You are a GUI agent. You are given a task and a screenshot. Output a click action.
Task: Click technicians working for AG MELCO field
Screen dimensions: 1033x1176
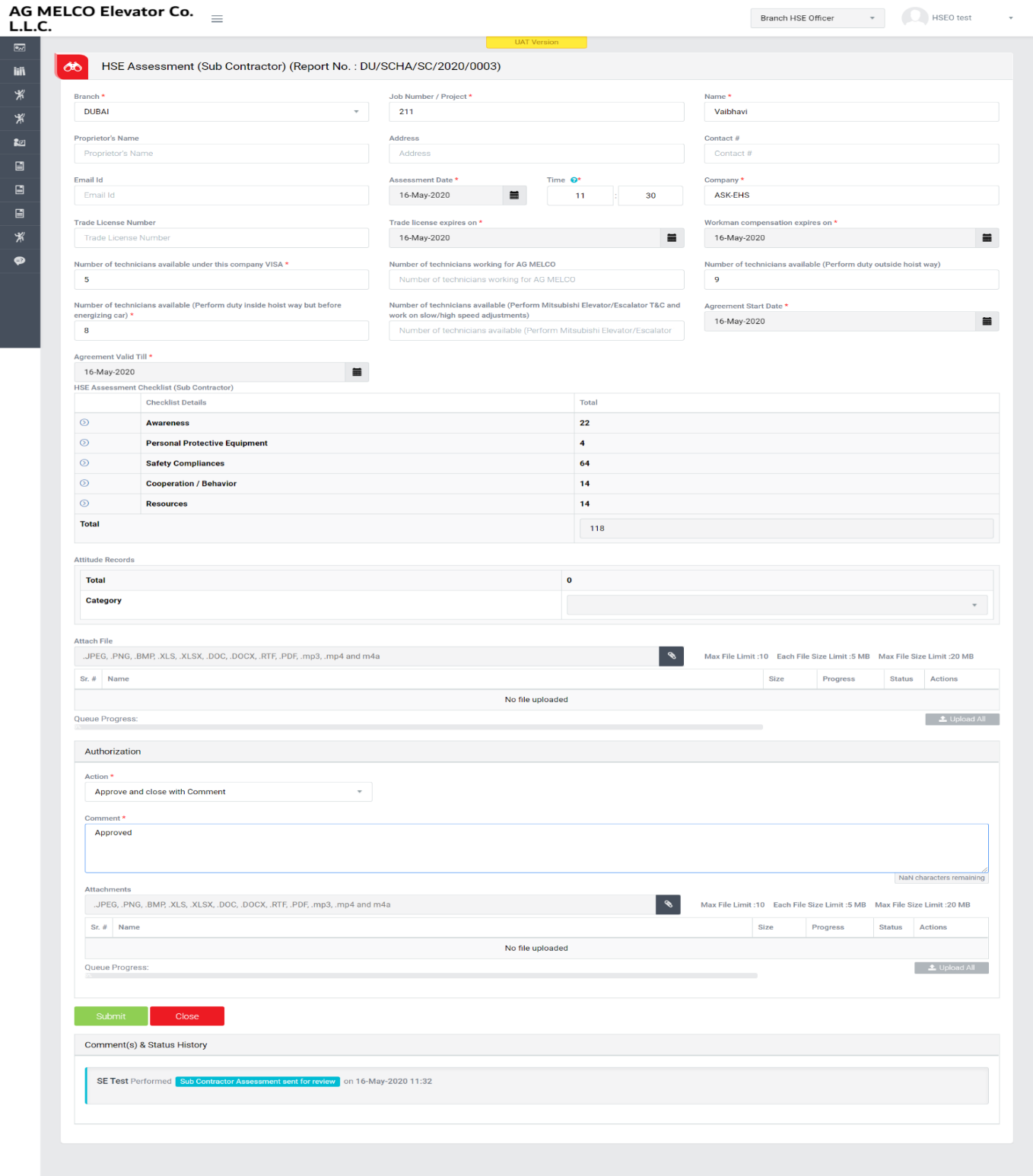(x=536, y=280)
